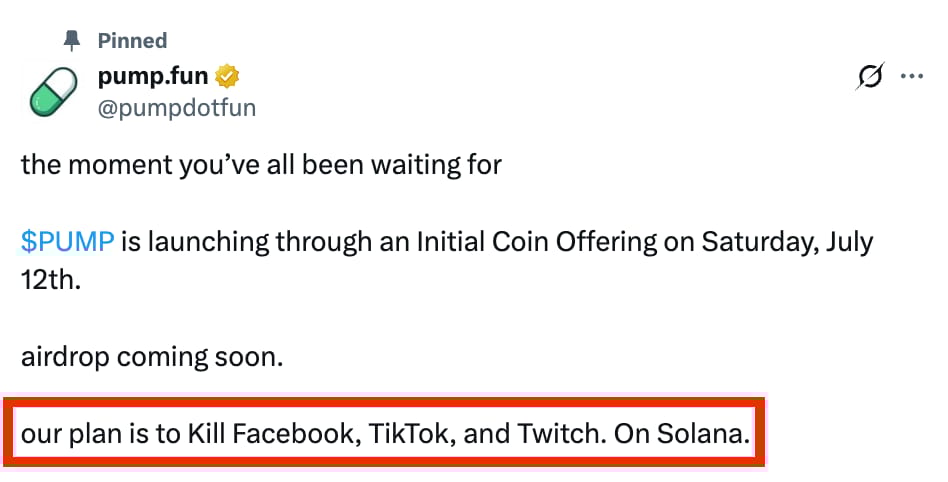The image size is (948, 482).
Task: Visit the @pumpdotfun handle
Action: pos(177,108)
